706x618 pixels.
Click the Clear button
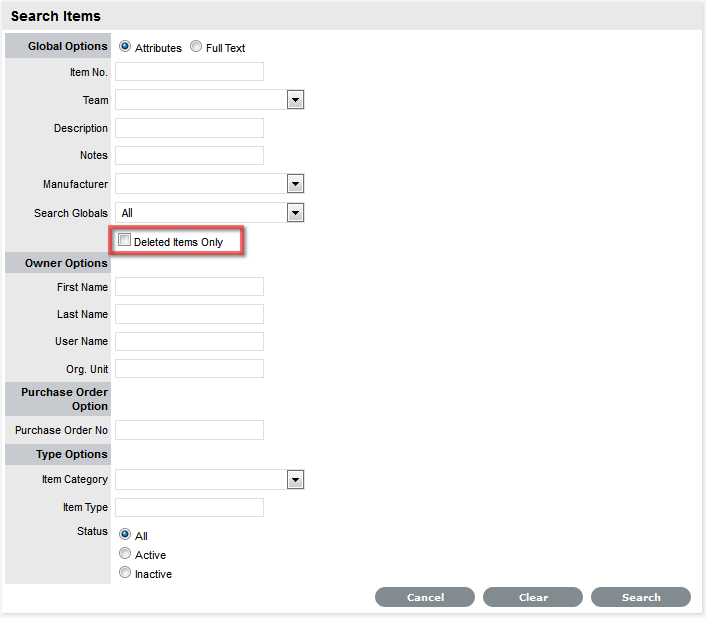pos(533,597)
